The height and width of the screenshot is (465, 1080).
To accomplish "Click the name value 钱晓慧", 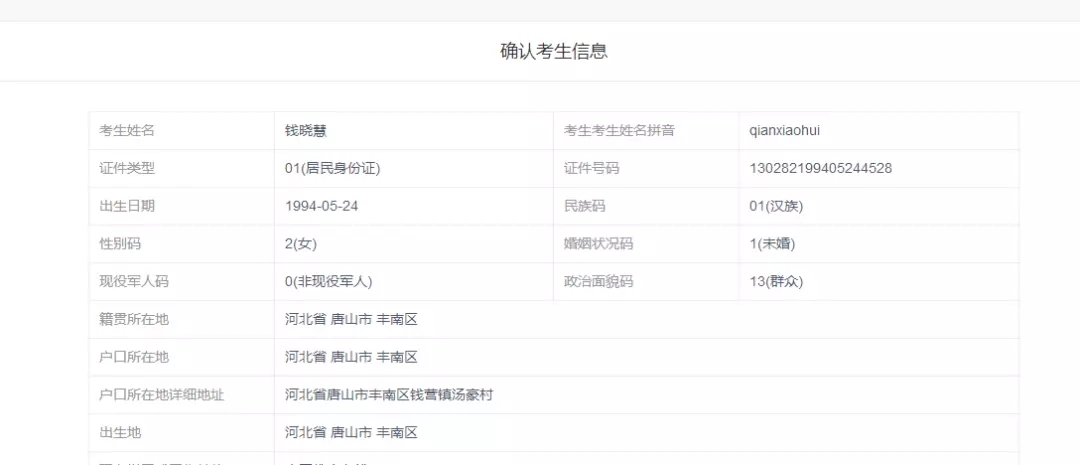I will (306, 131).
